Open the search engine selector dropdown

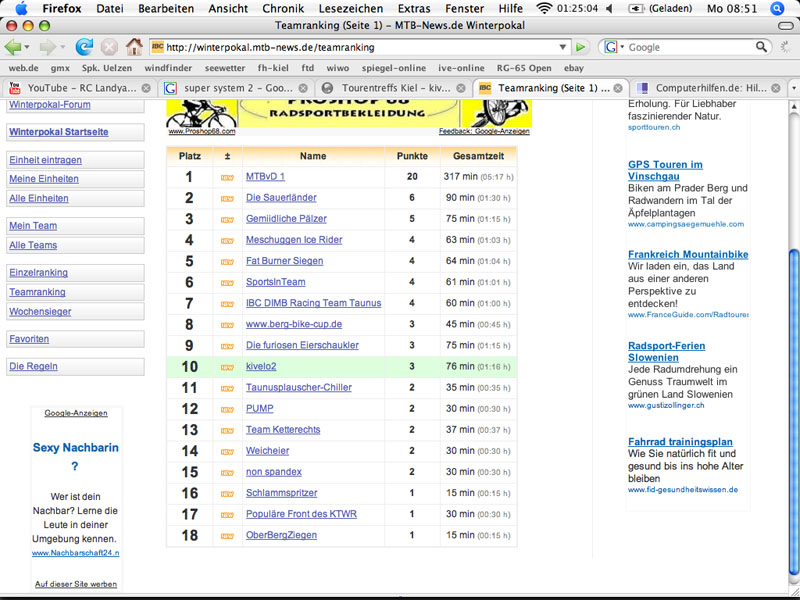[x=614, y=47]
